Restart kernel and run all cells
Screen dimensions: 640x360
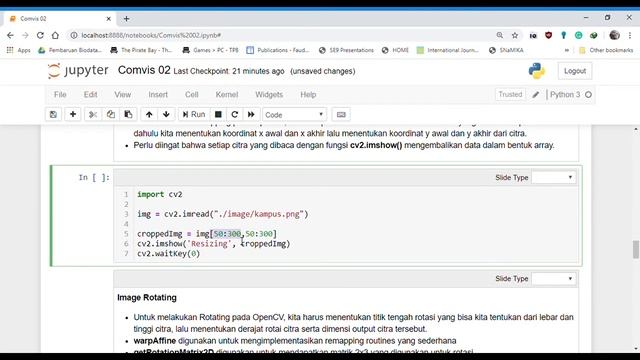pyautogui.click(x=251, y=115)
